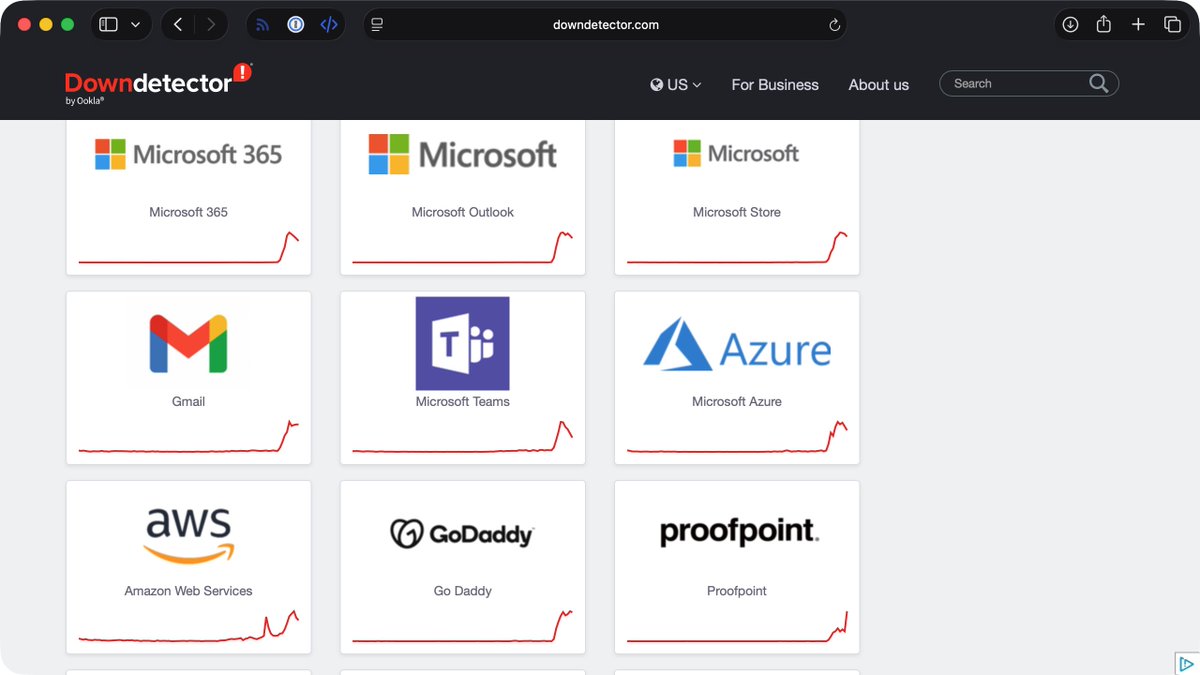Follow the Gmail name link
The width and height of the screenshot is (1200, 675).
click(x=188, y=401)
